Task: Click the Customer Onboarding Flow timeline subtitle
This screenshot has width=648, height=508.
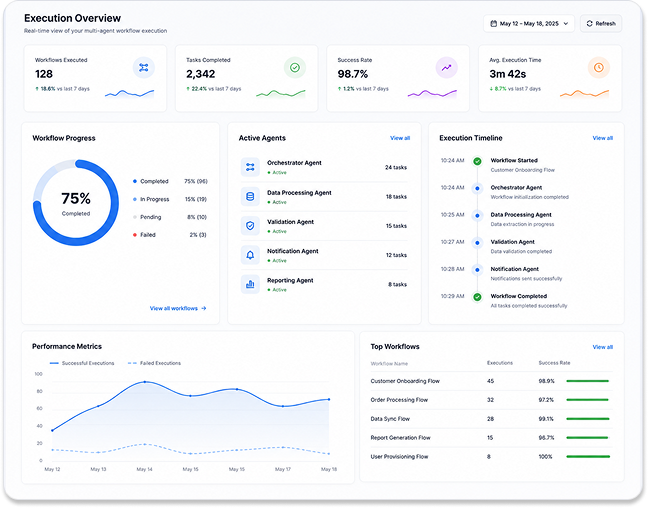Action: click(x=522, y=170)
